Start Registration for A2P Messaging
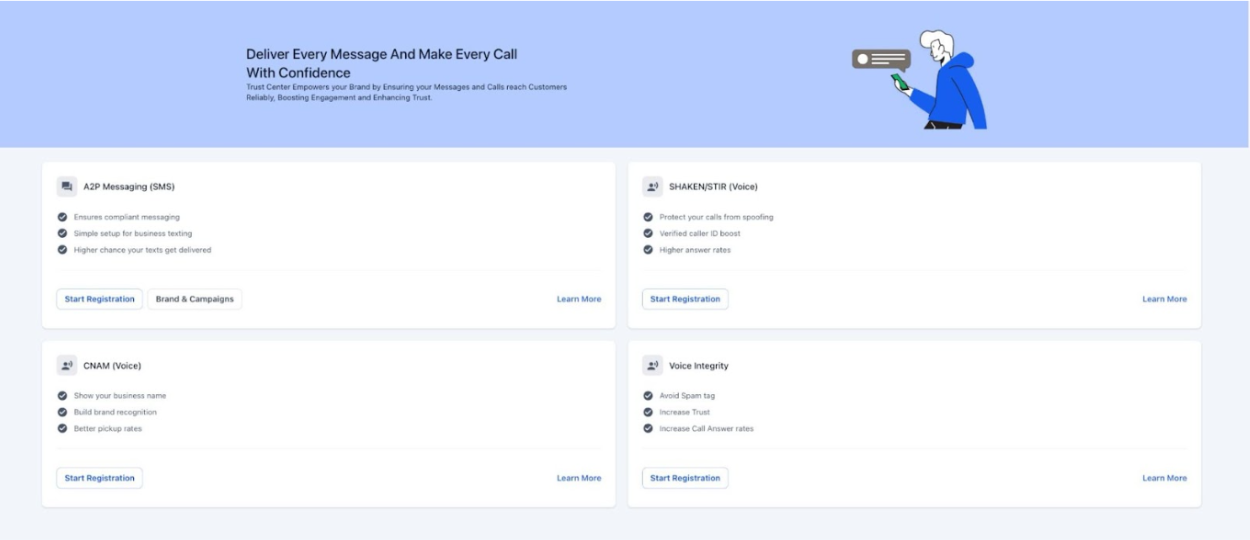Screen dimensions: 1250x540 [x=99, y=299]
